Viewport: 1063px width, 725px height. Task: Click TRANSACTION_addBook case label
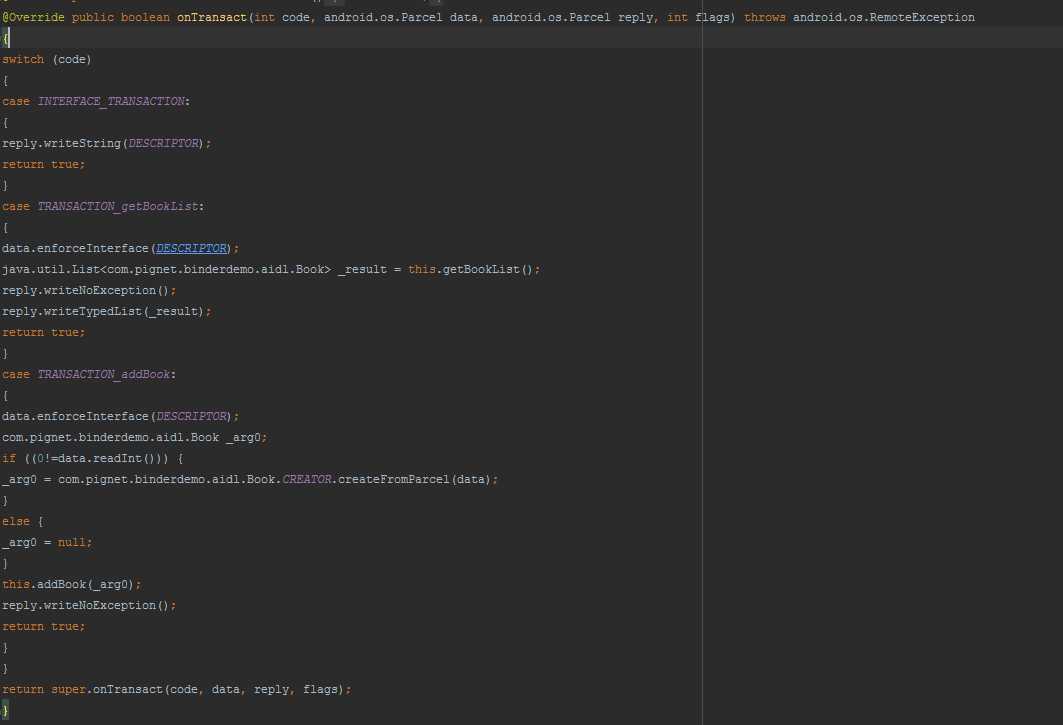104,374
